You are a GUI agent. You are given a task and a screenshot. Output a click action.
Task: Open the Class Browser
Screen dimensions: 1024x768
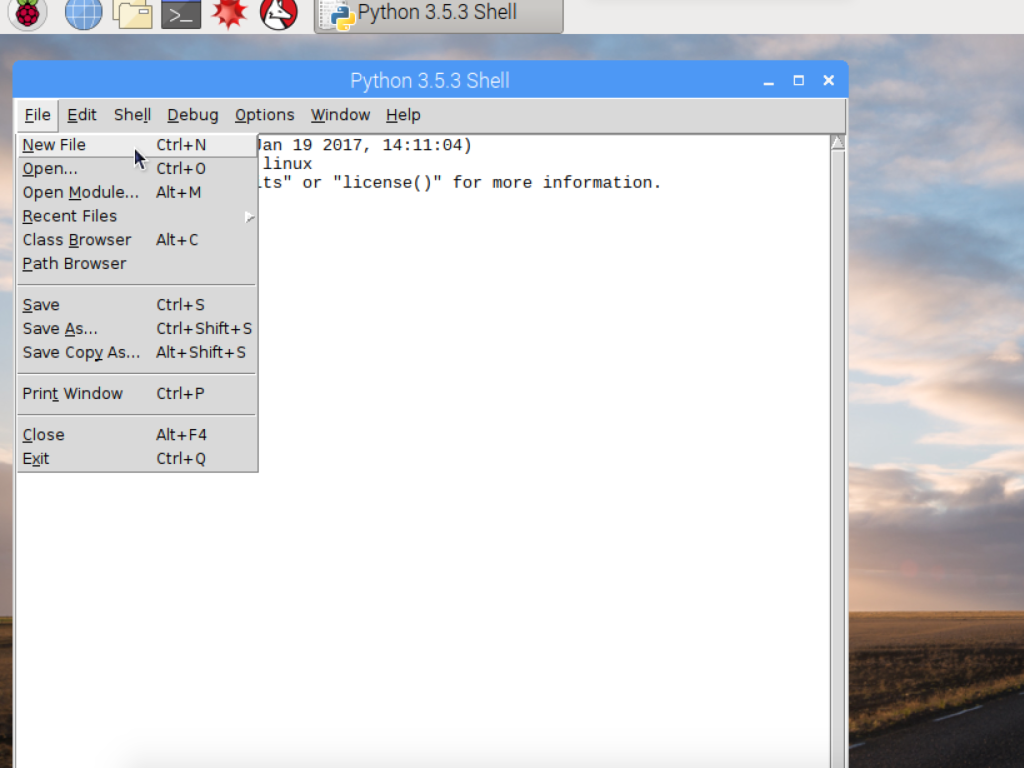point(137,240)
